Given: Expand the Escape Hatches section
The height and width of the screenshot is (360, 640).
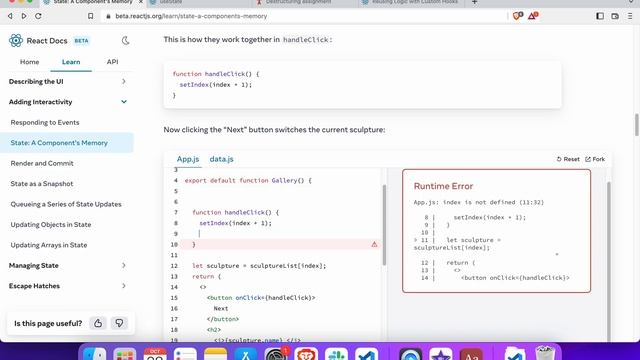Looking at the screenshot, I should 67,286.
